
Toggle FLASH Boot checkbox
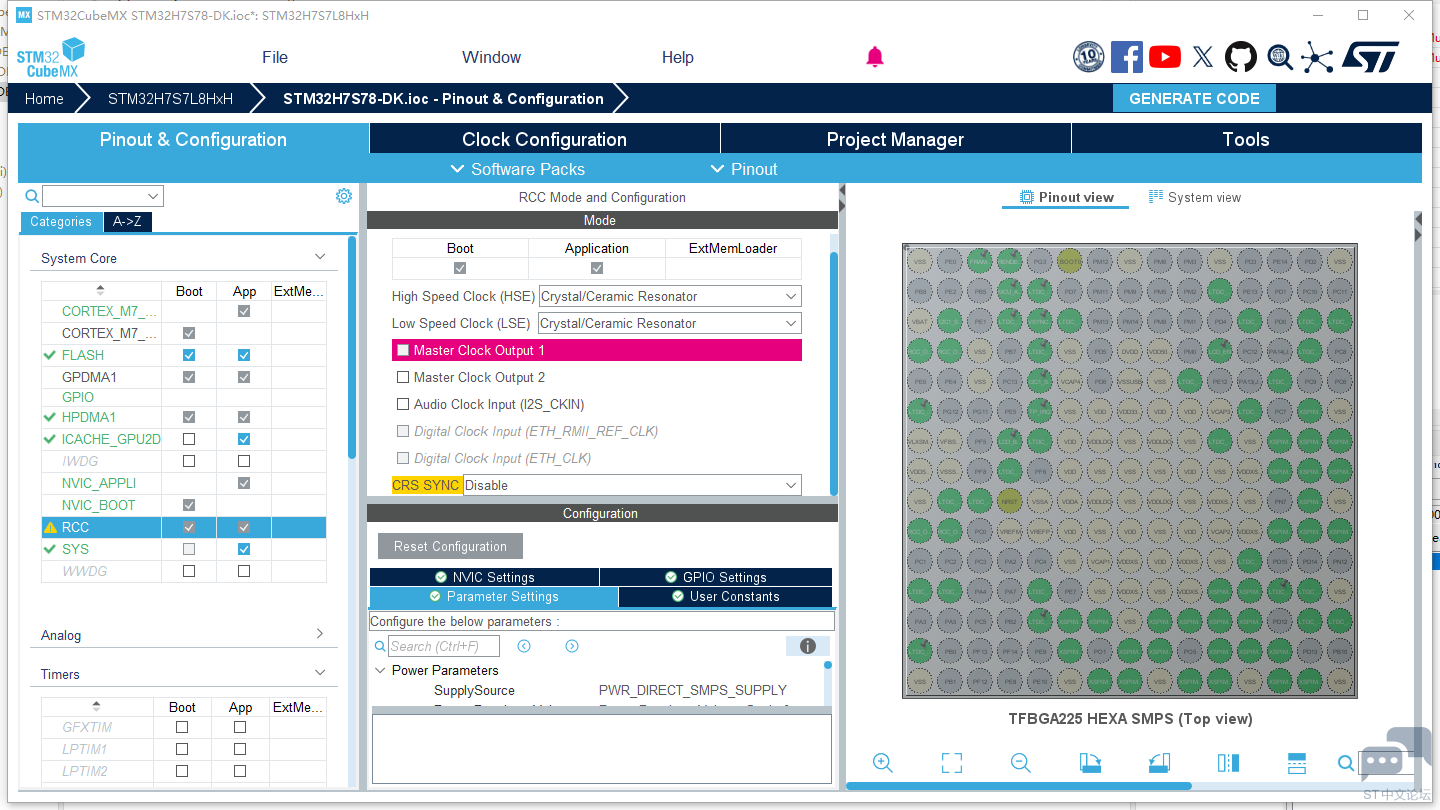(189, 355)
